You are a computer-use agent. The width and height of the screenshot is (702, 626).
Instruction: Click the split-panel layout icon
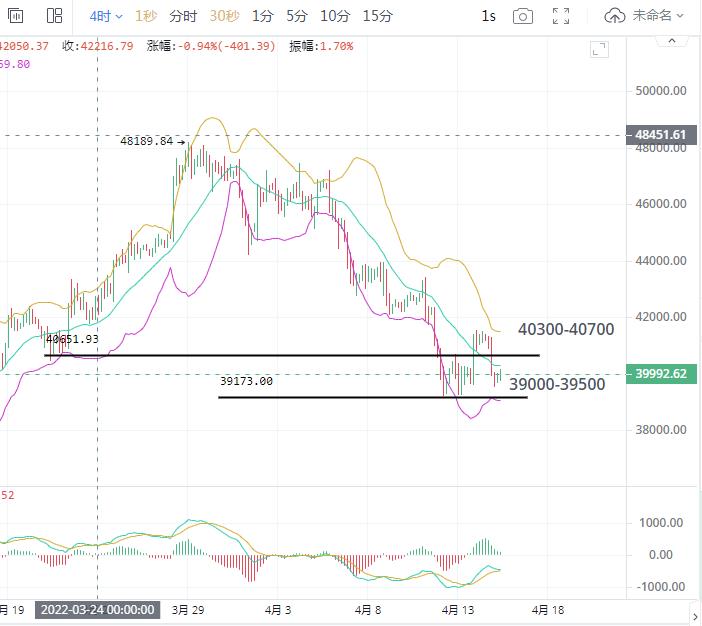pyautogui.click(x=53, y=16)
